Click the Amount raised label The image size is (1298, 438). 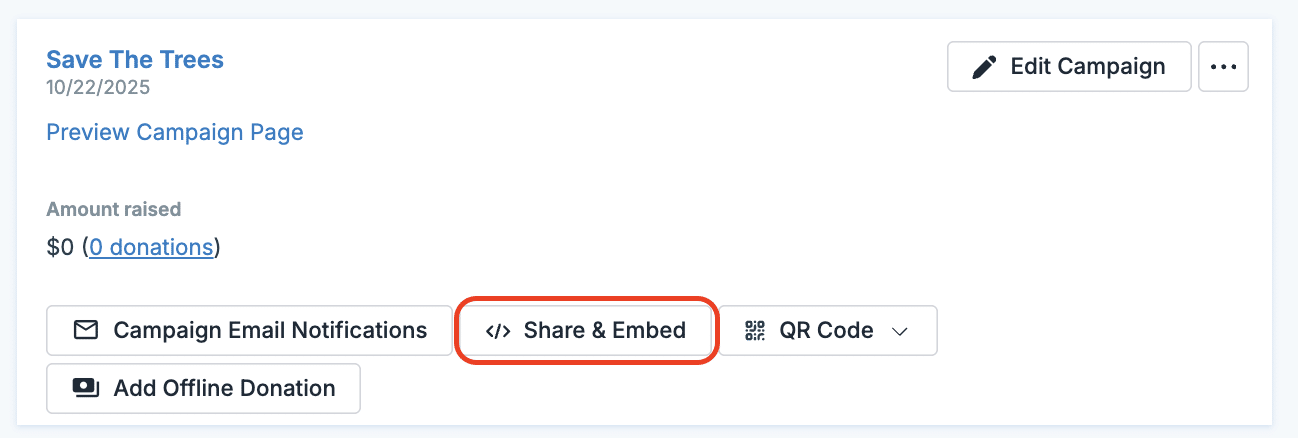[113, 210]
